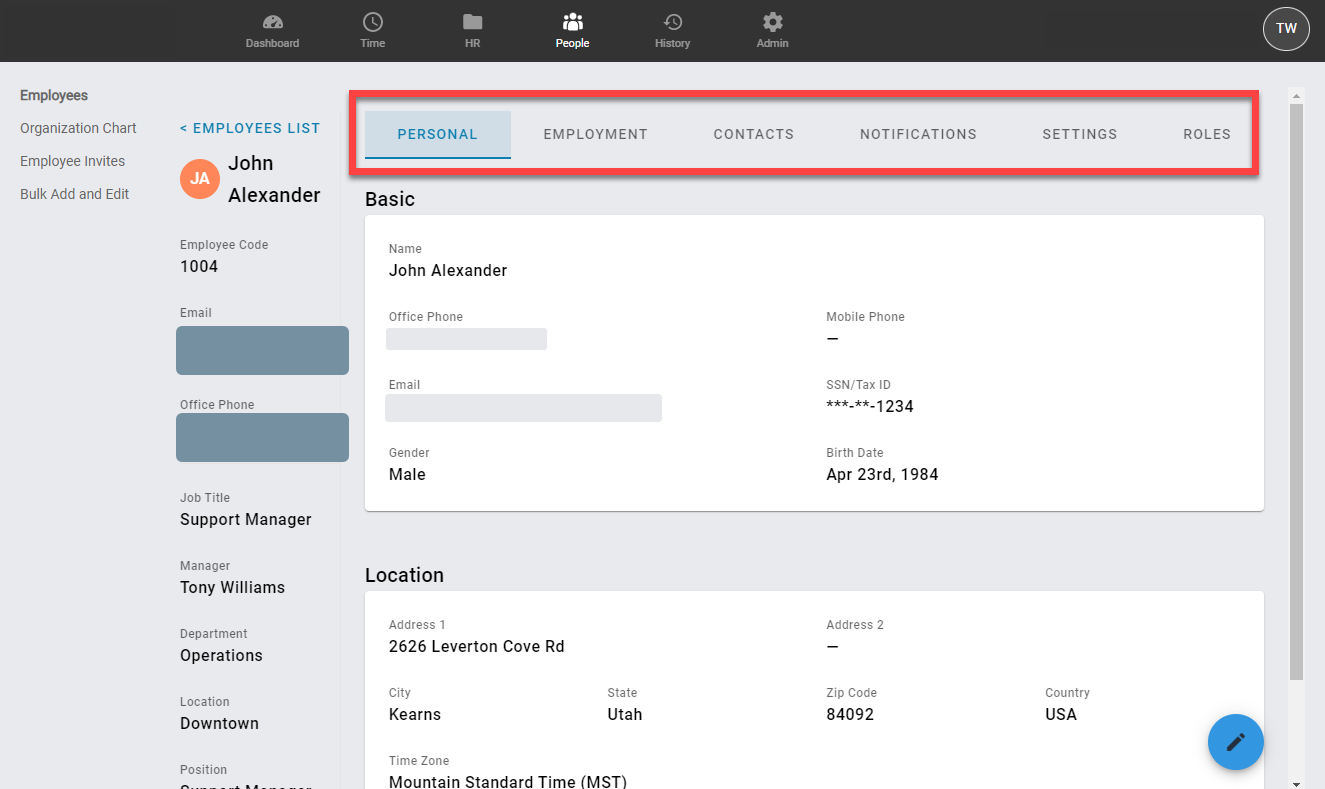This screenshot has height=789, width=1325.
Task: Open the Dashboard gauge icon
Action: (x=272, y=22)
